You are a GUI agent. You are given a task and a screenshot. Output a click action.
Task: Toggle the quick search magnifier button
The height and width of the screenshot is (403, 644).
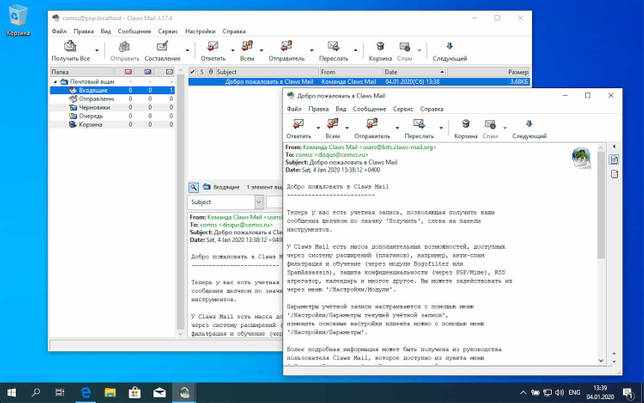(x=193, y=187)
